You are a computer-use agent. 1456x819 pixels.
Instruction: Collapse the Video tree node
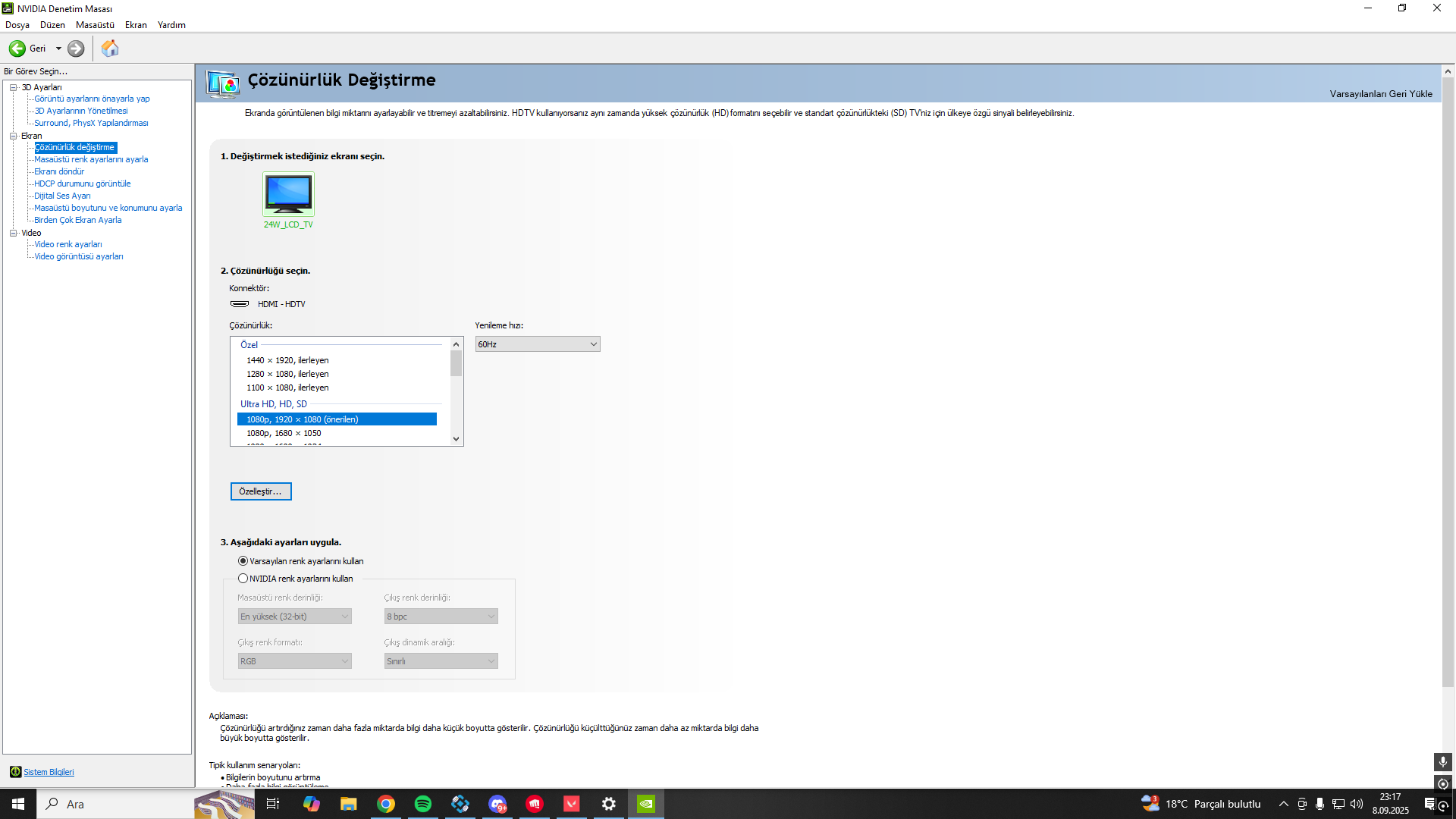click(13, 233)
